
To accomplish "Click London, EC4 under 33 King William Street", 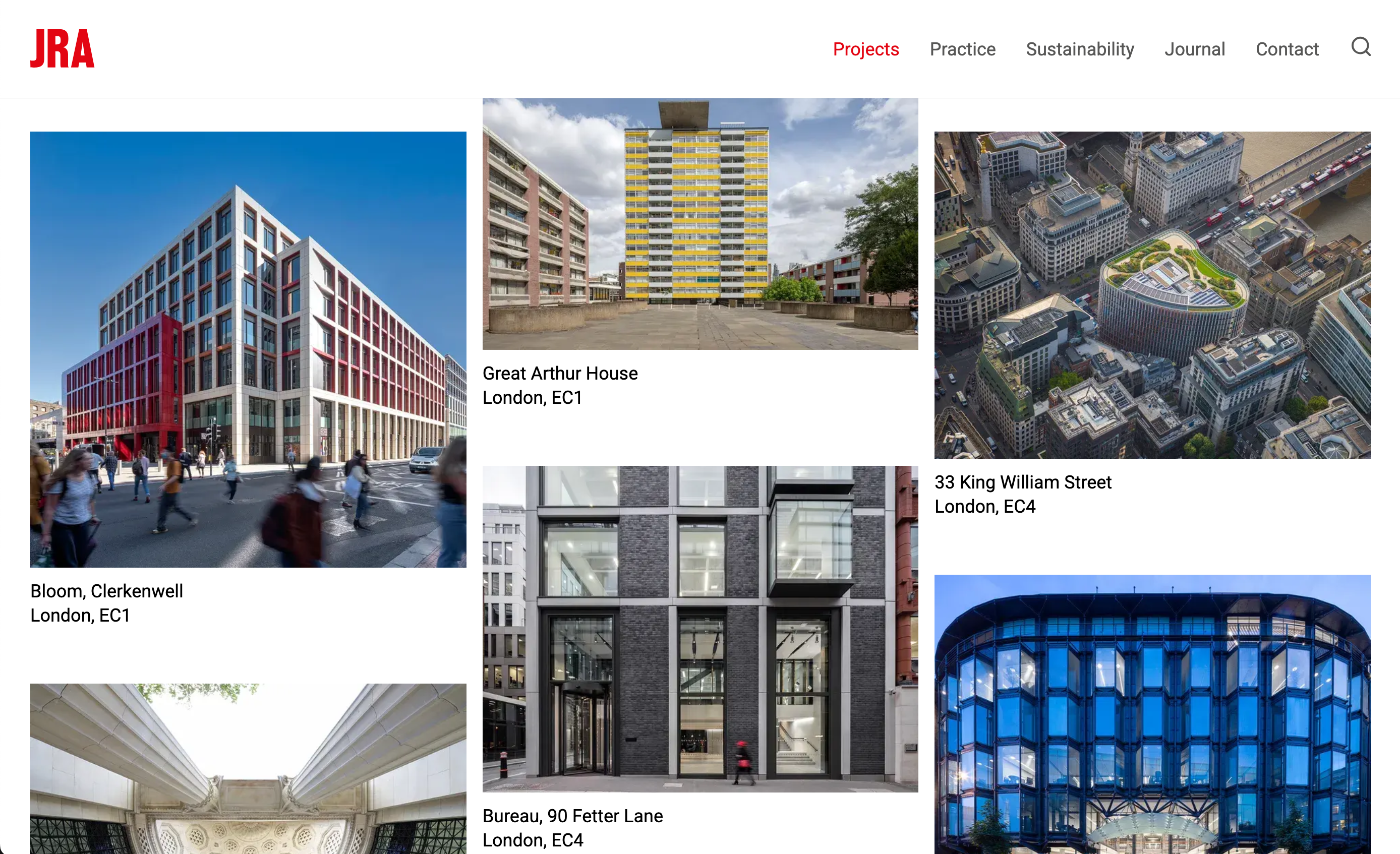I will tap(984, 507).
